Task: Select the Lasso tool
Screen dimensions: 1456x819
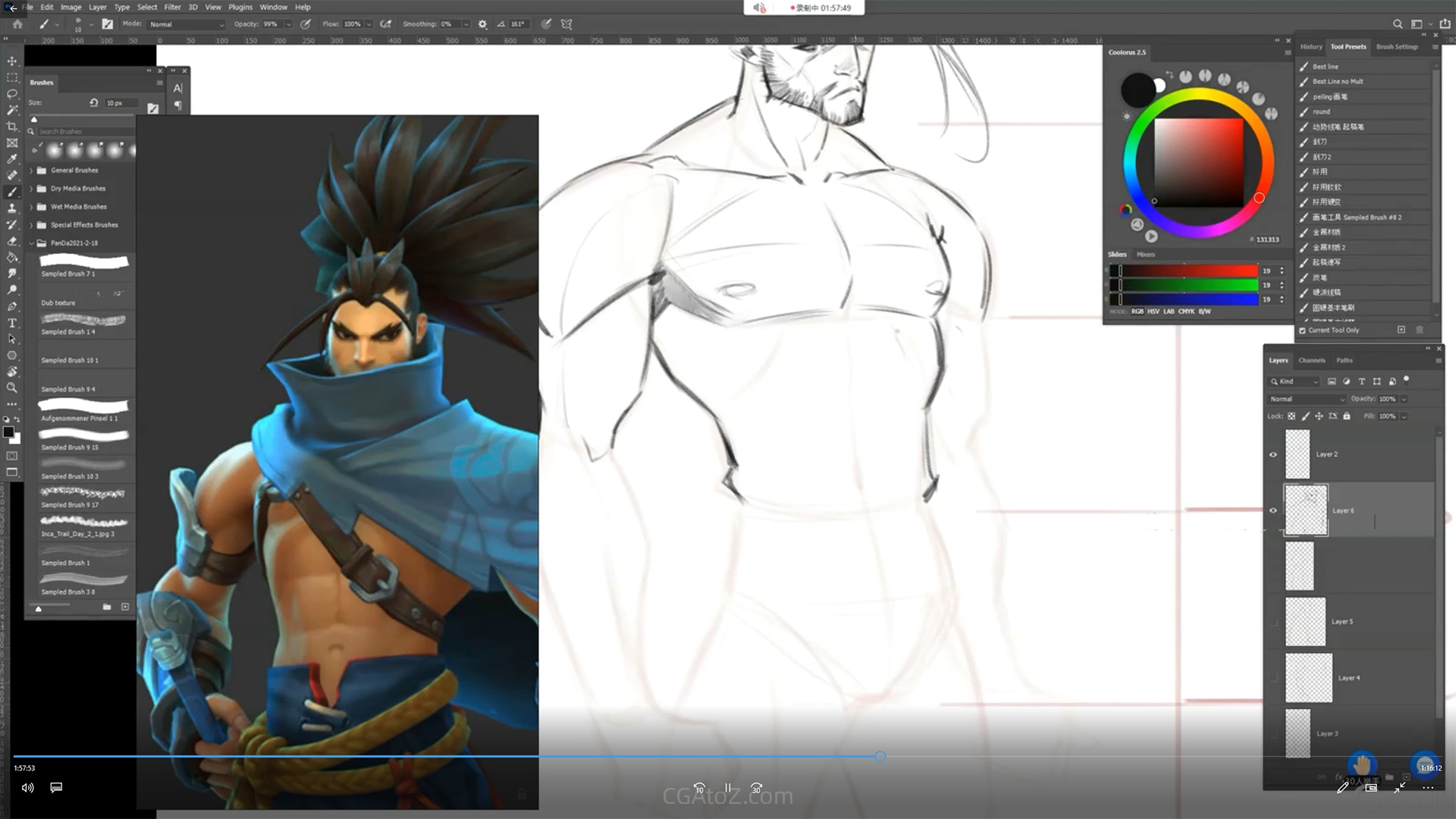Action: click(x=12, y=94)
